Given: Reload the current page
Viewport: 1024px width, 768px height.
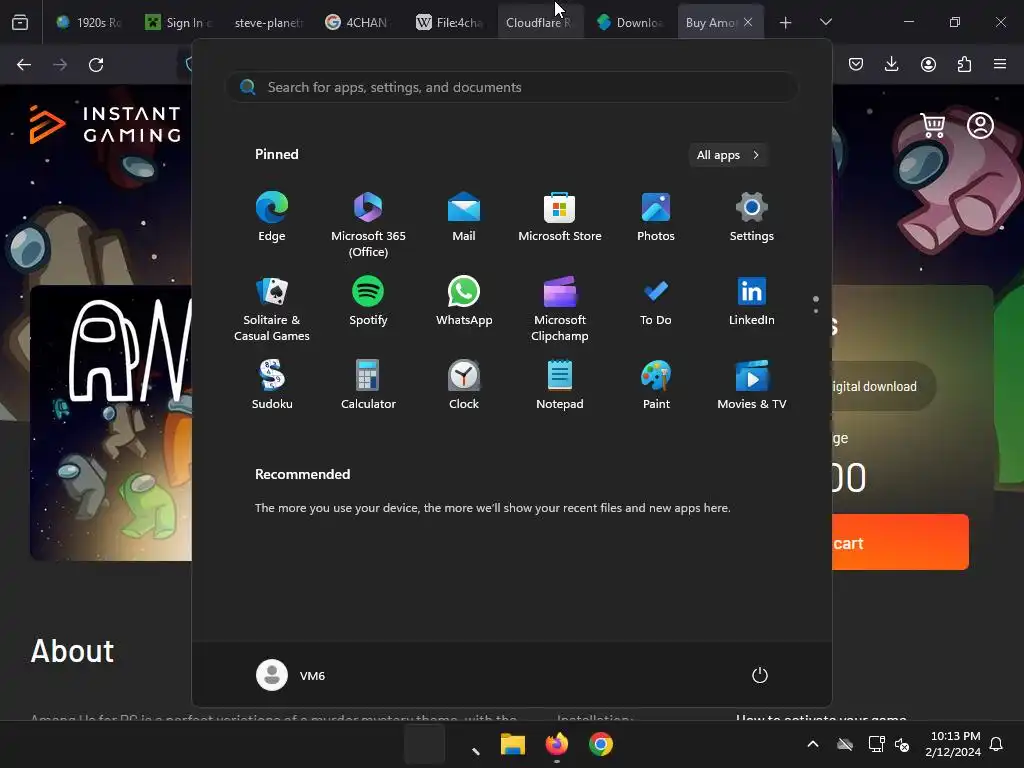Looking at the screenshot, I should click(96, 65).
